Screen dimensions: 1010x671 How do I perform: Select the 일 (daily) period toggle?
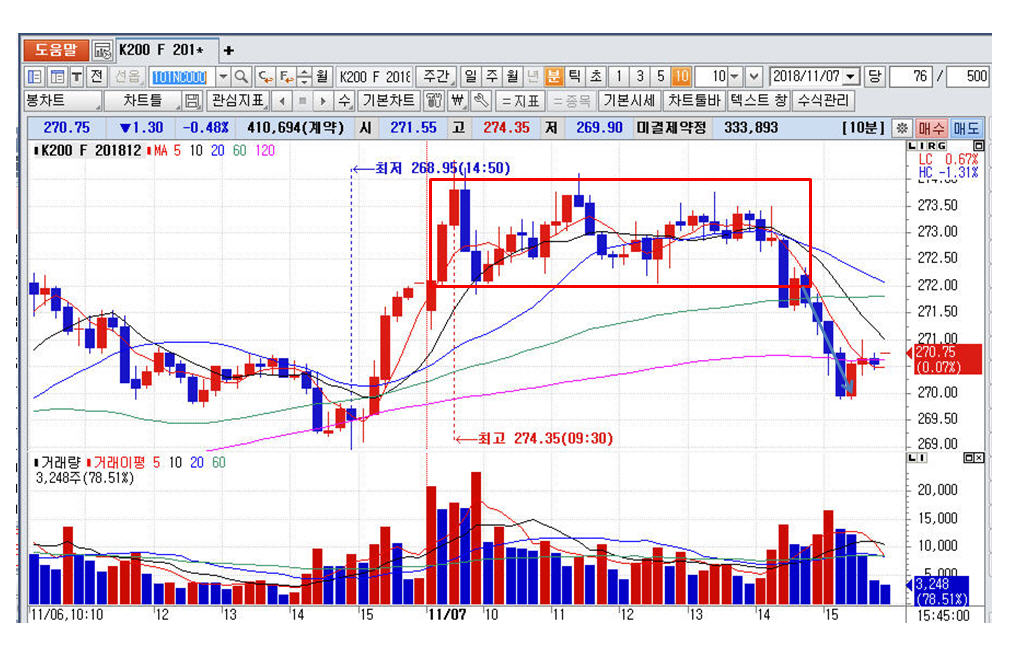(x=470, y=76)
